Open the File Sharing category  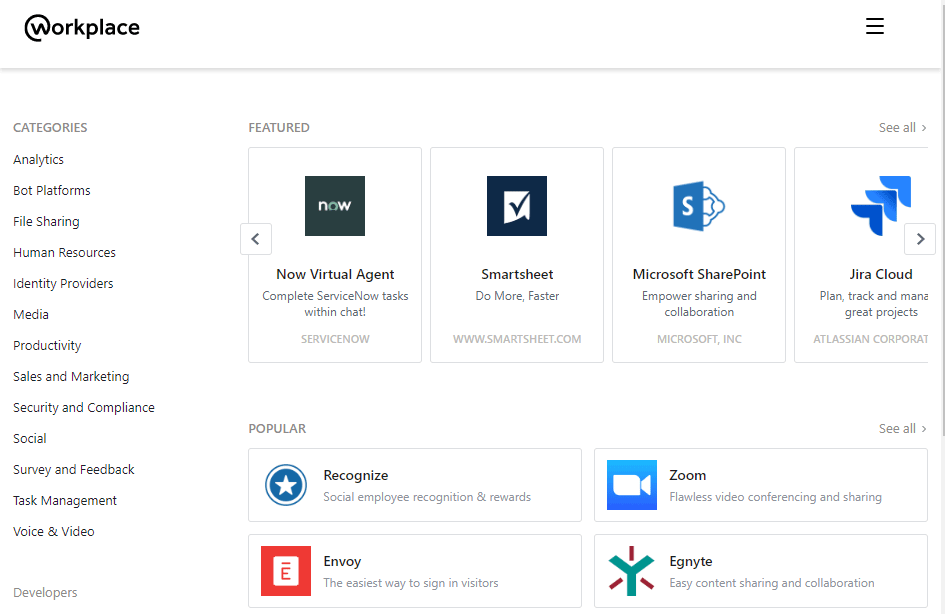pyautogui.click(x=46, y=222)
